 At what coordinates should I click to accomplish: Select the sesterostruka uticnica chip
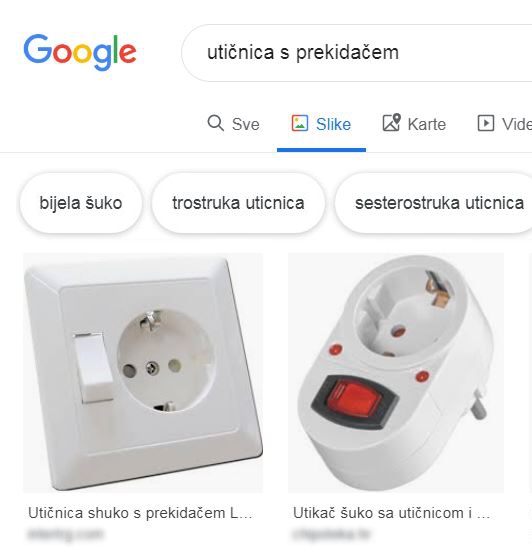pyautogui.click(x=434, y=203)
